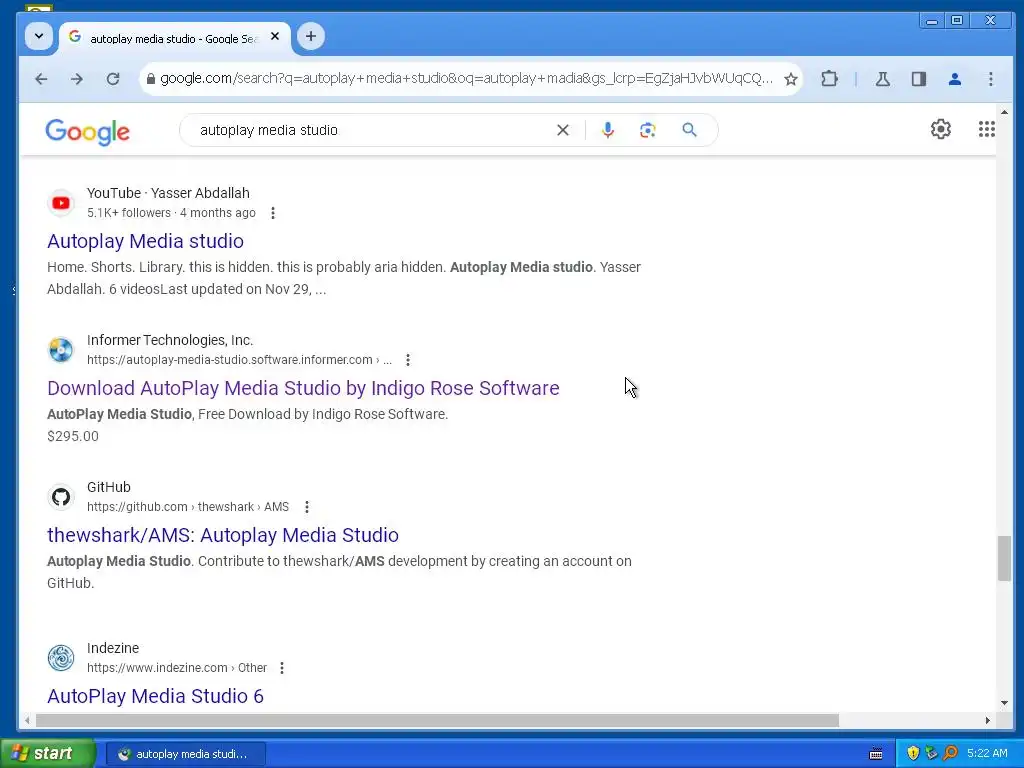Open the Google apps grid
Viewport: 1024px width, 768px height.
987,129
